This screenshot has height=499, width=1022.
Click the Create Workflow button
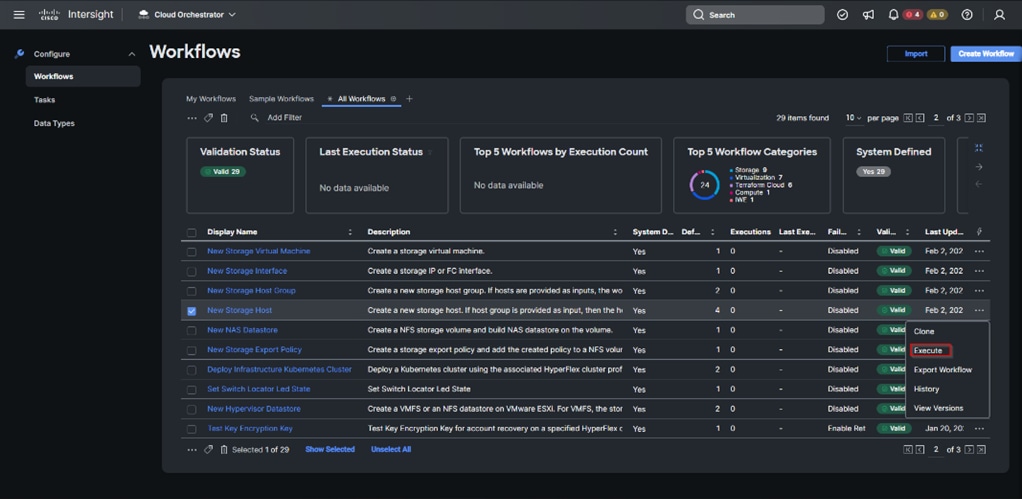985,54
